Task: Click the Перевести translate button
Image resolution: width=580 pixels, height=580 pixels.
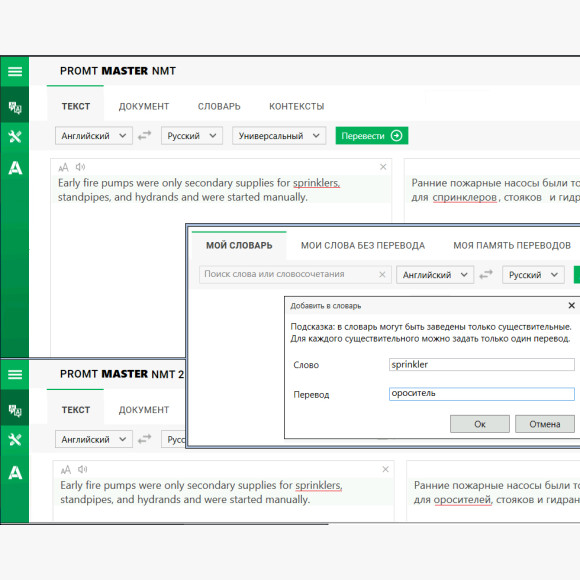Action: tap(372, 136)
